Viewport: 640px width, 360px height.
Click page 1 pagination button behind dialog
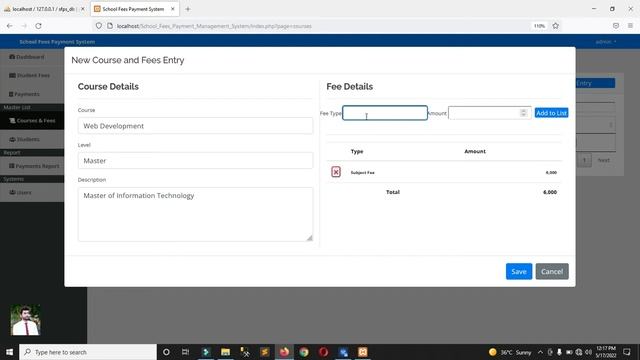pos(584,160)
